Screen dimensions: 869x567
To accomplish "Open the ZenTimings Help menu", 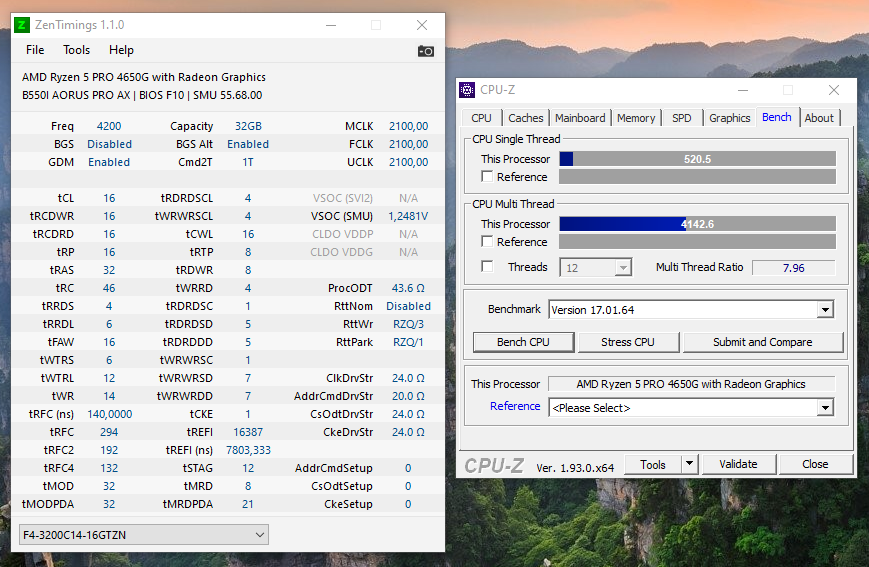I will point(121,50).
